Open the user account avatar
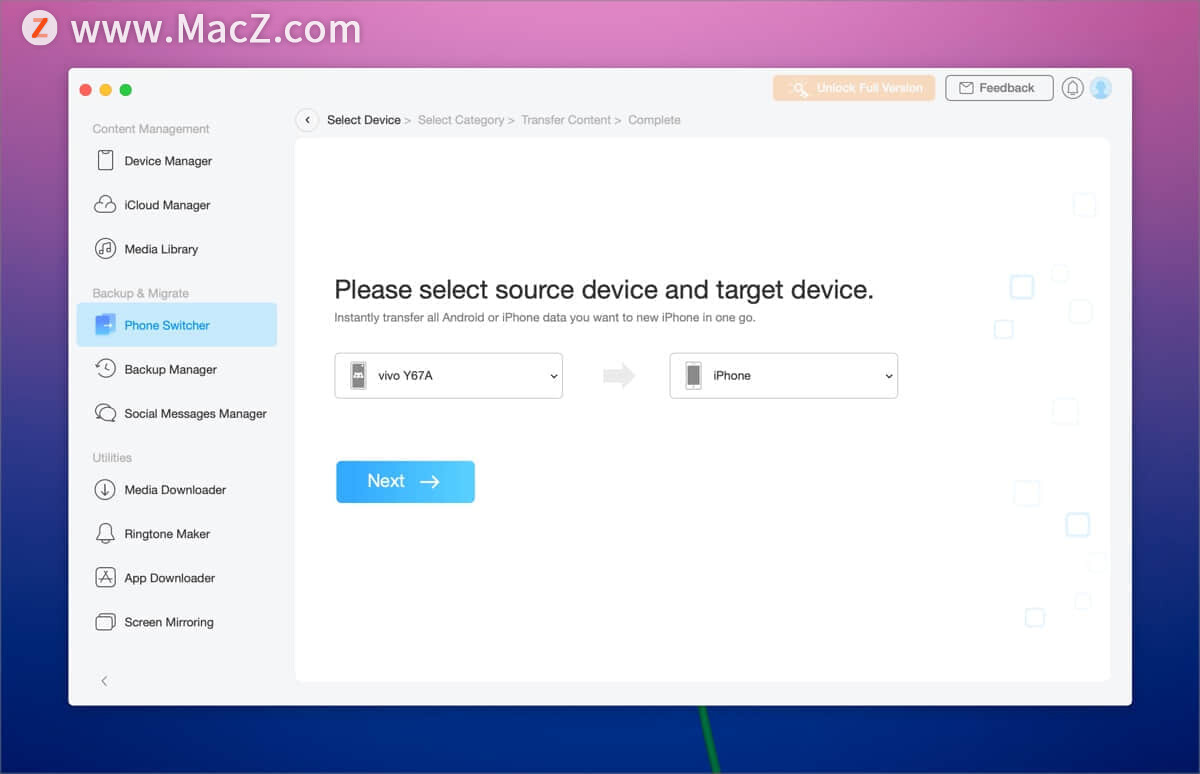Viewport: 1200px width, 774px height. point(1101,88)
